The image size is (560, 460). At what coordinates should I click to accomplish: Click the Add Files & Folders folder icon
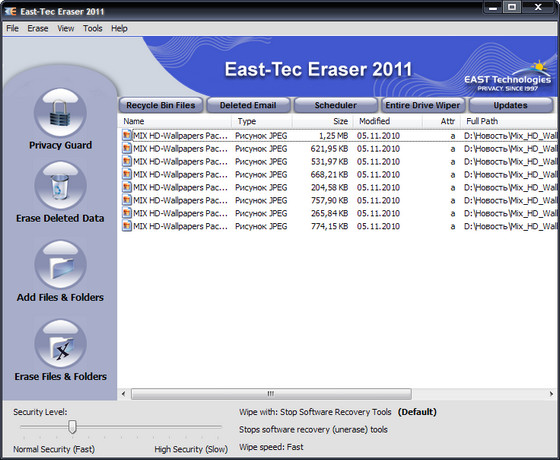click(60, 265)
